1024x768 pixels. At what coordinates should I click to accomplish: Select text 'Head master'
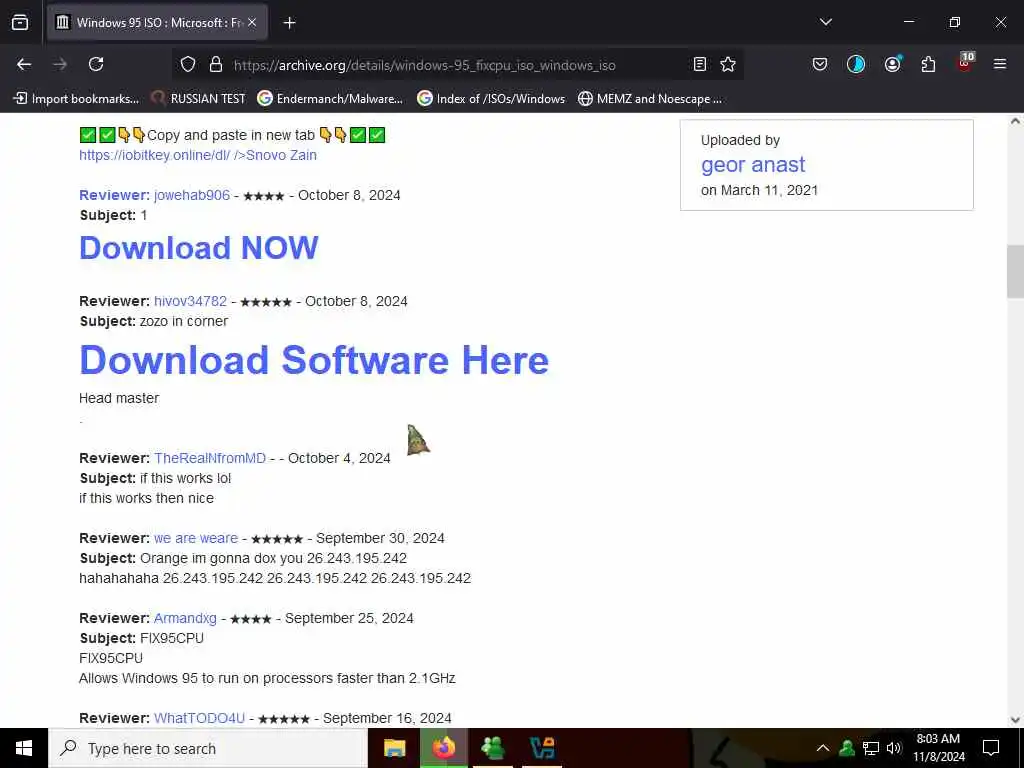119,398
